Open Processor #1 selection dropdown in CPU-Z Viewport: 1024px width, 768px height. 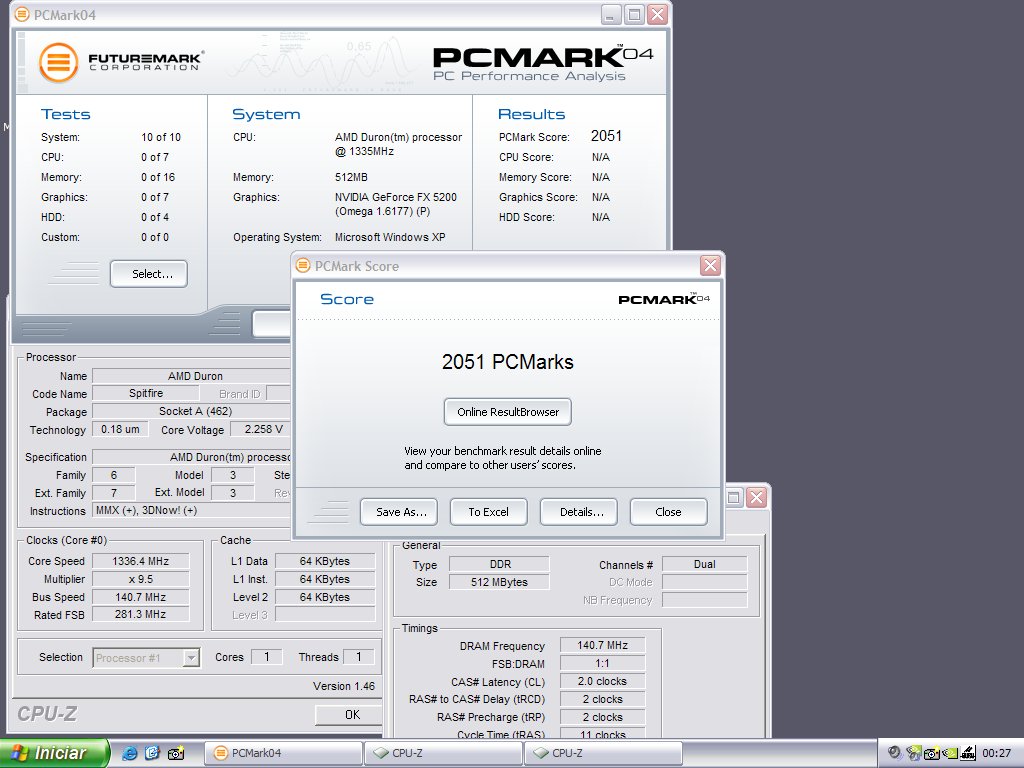pos(146,658)
